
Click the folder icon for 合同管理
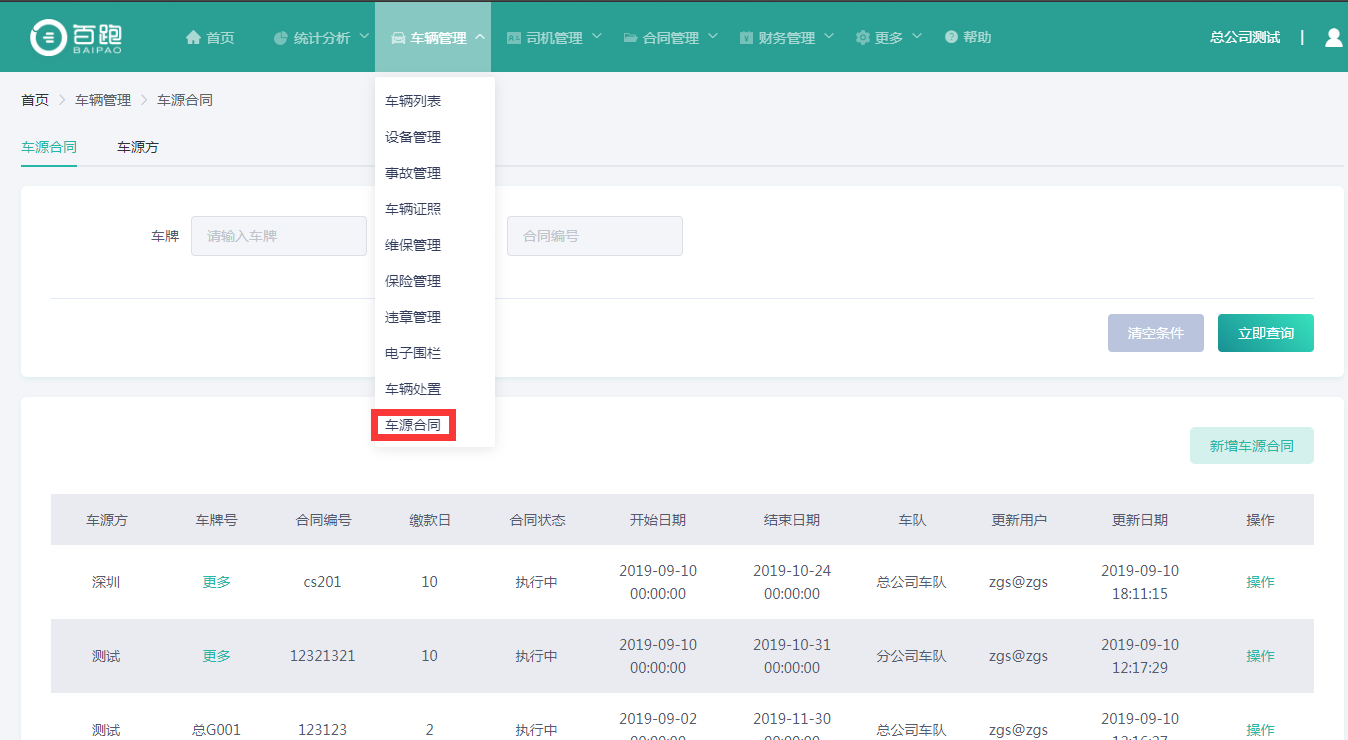coord(630,38)
